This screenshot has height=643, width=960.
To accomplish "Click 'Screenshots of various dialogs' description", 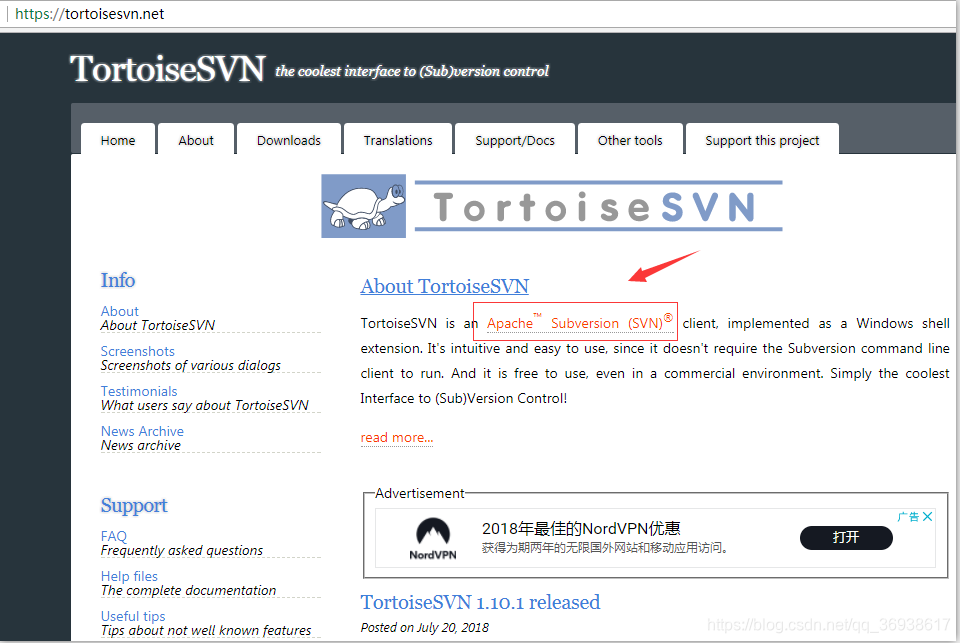I will point(190,365).
